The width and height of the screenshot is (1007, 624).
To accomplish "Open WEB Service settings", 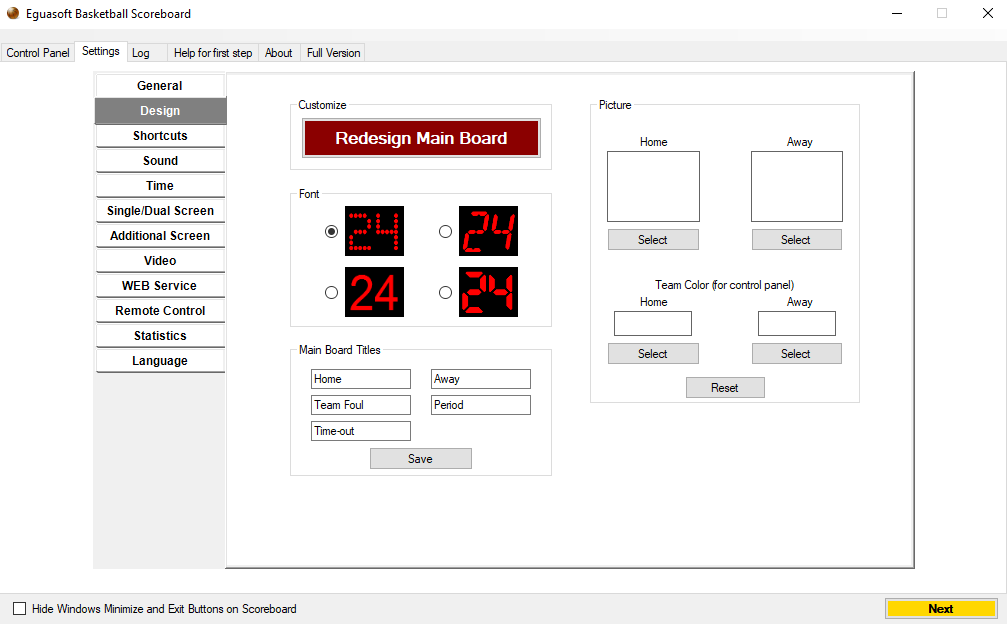I will 160,286.
